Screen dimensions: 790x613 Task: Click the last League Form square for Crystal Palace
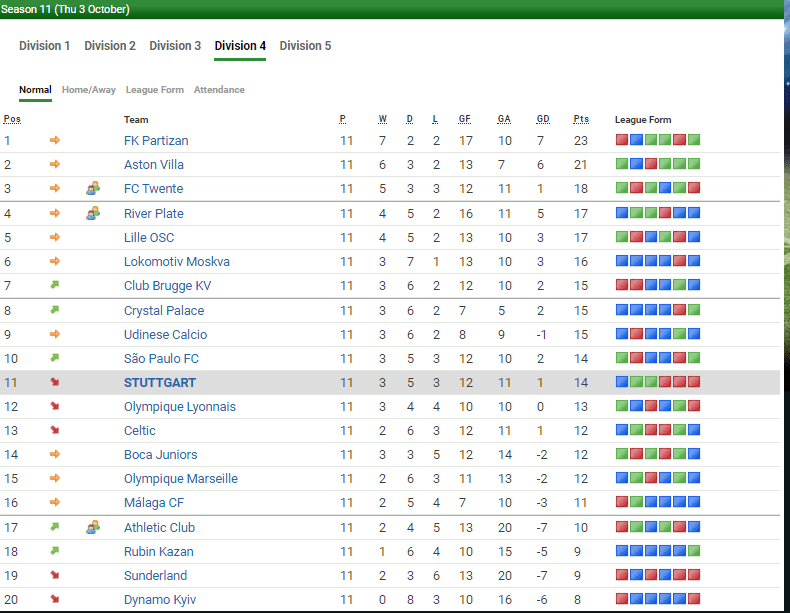(694, 310)
